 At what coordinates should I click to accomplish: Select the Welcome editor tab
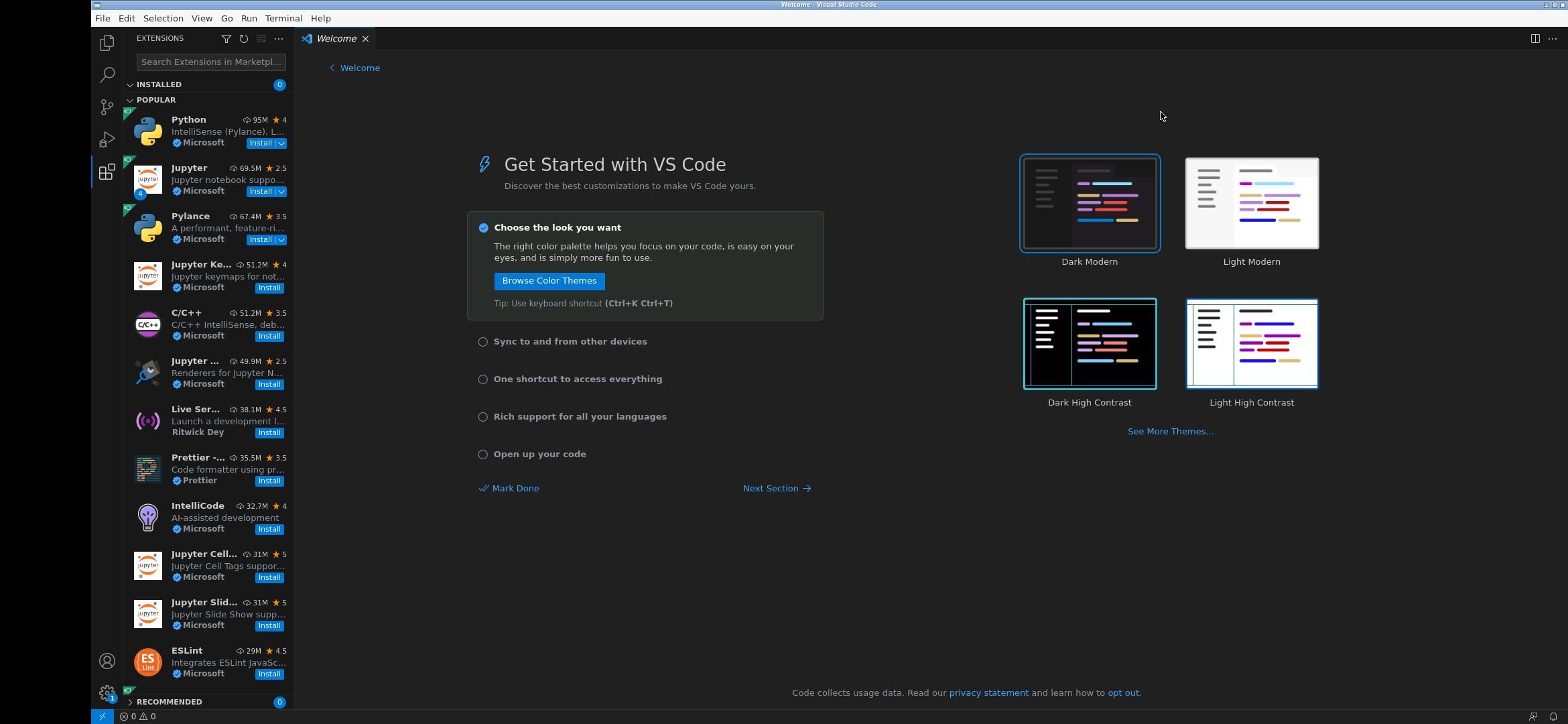tap(335, 39)
